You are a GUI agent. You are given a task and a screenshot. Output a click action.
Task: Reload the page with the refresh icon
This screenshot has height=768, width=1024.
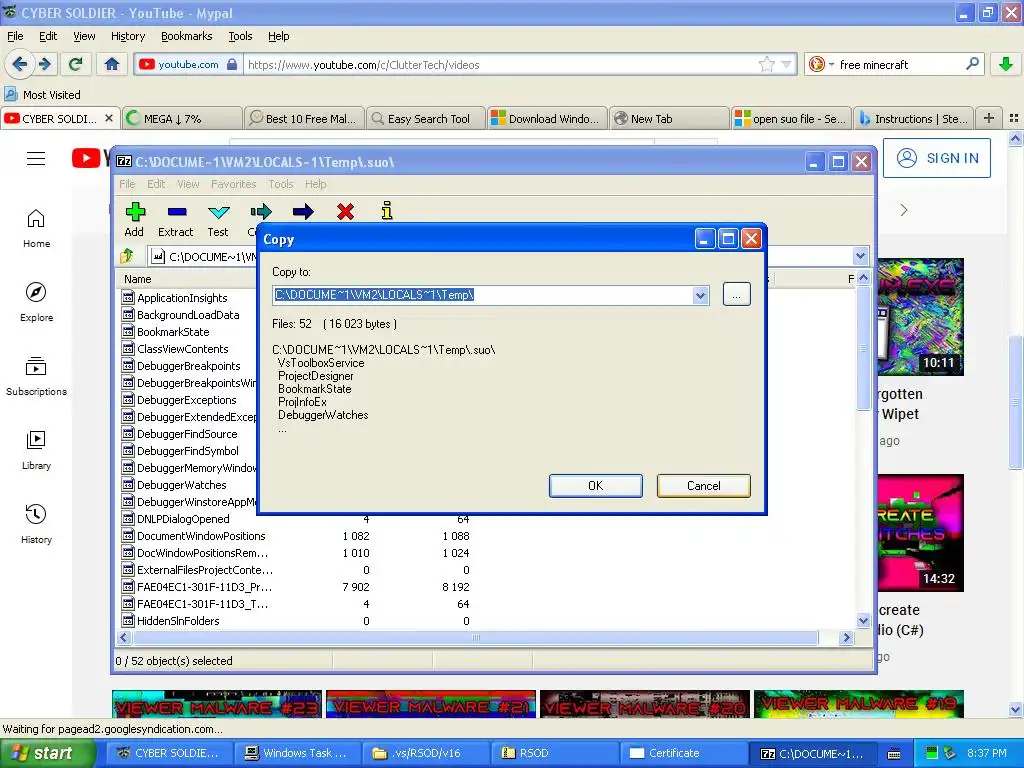click(76, 64)
